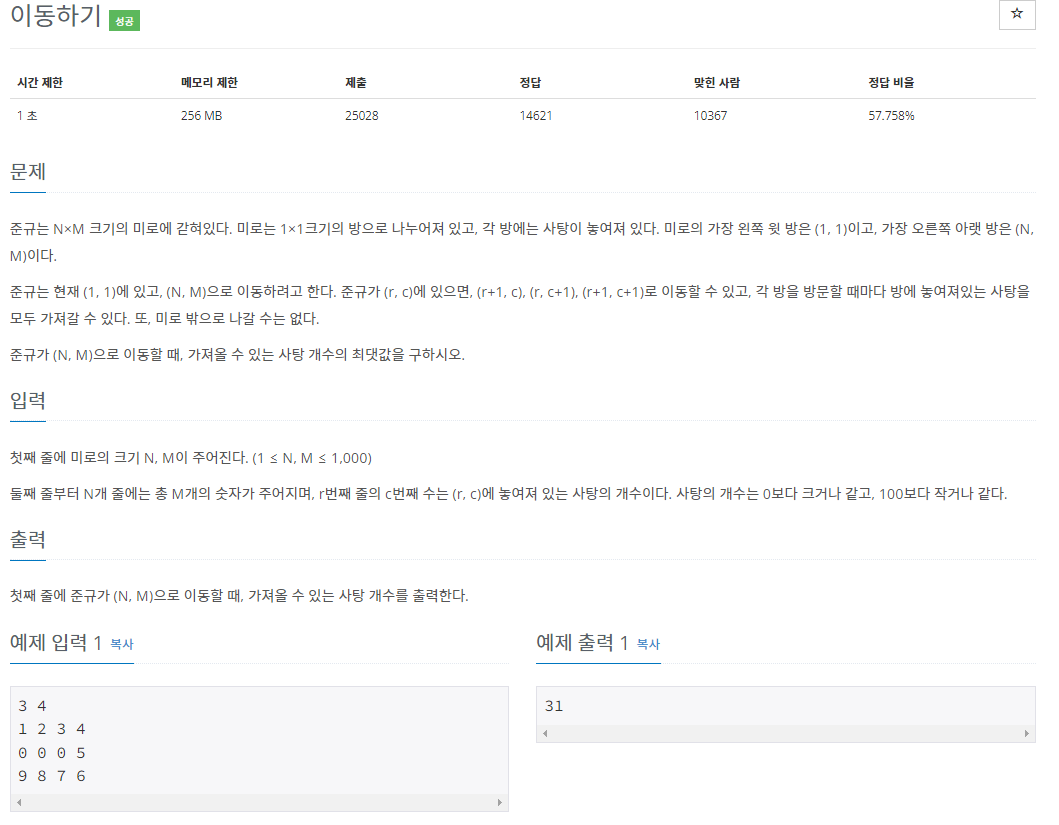
Task: Click the output line starting 첫째 줄에 준규가 (N, M)으로
Action: click(x=239, y=595)
